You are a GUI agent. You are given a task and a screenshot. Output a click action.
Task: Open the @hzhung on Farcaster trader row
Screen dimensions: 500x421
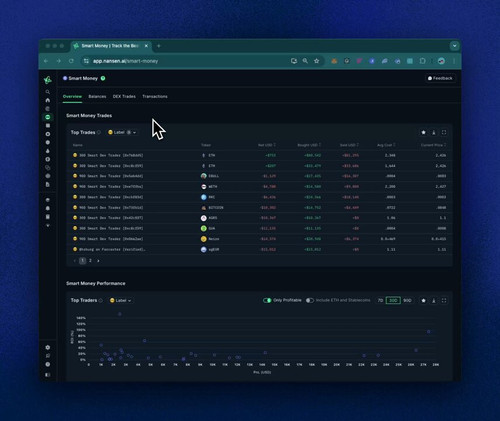coord(260,249)
